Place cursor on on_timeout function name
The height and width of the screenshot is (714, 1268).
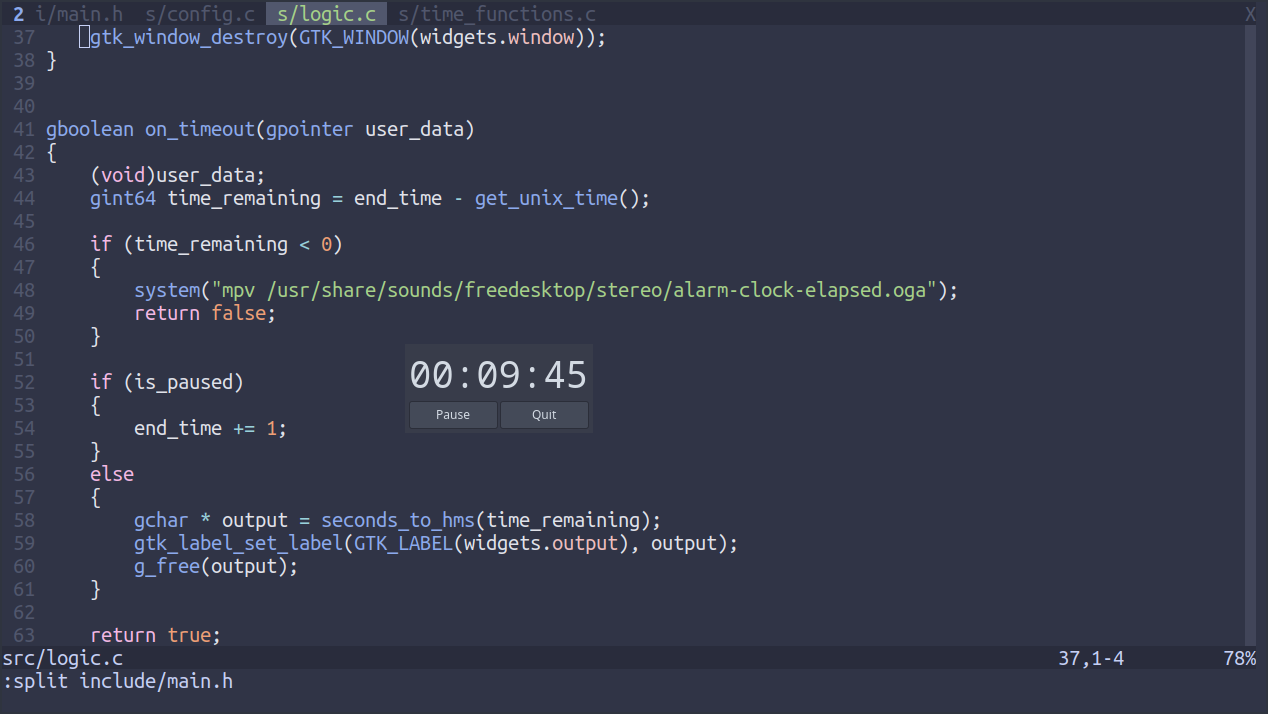[x=200, y=129]
